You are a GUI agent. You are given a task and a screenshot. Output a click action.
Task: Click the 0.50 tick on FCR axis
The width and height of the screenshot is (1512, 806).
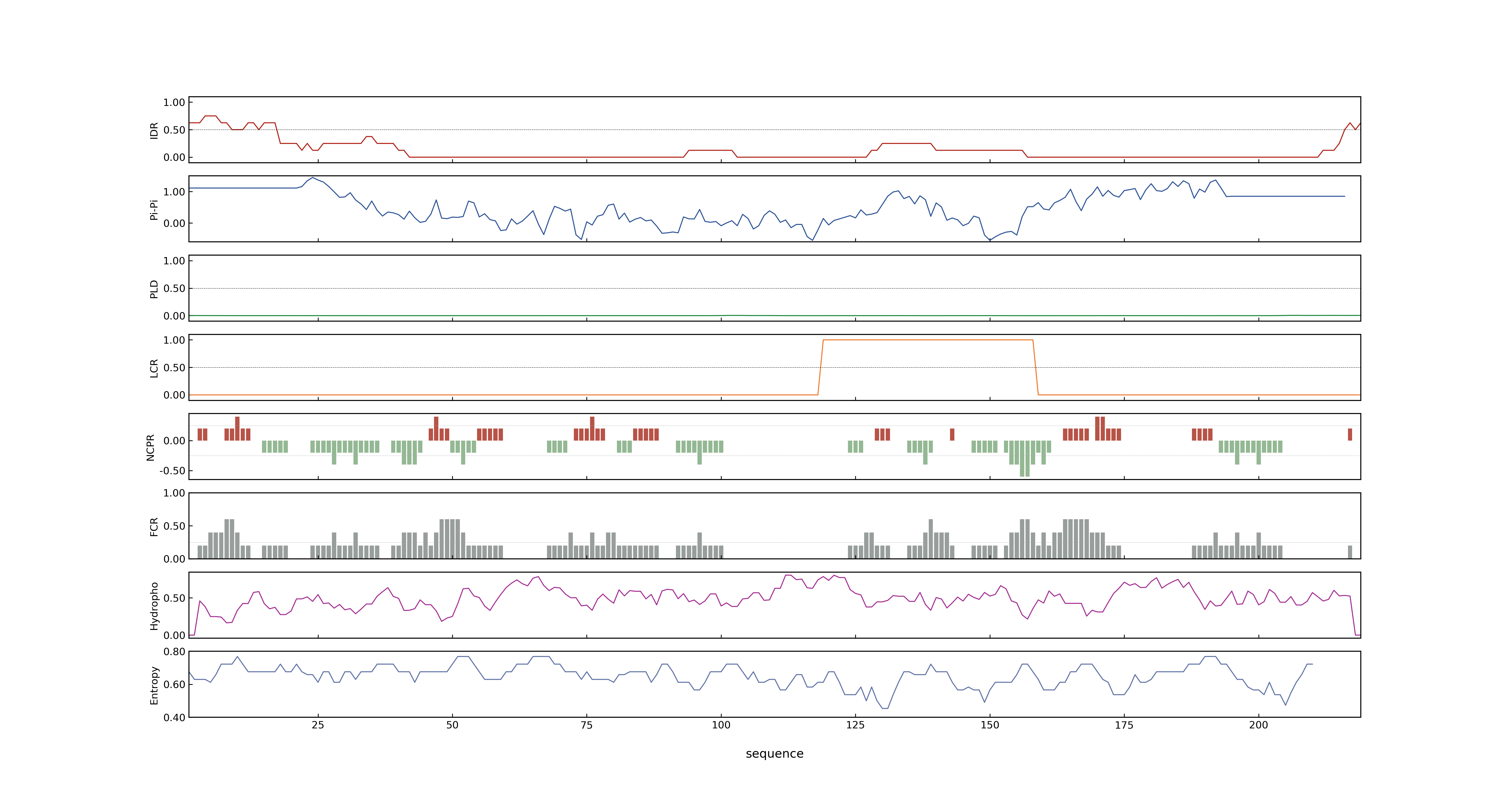(174, 526)
